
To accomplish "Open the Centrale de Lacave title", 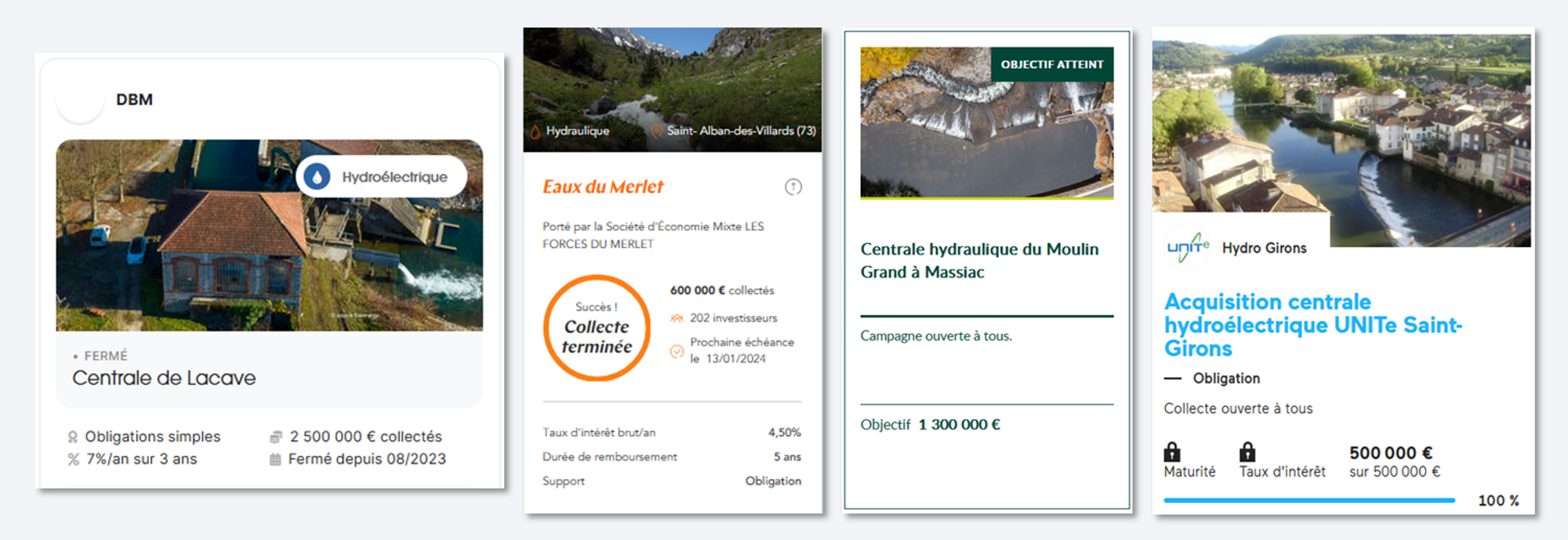I will coord(164,378).
